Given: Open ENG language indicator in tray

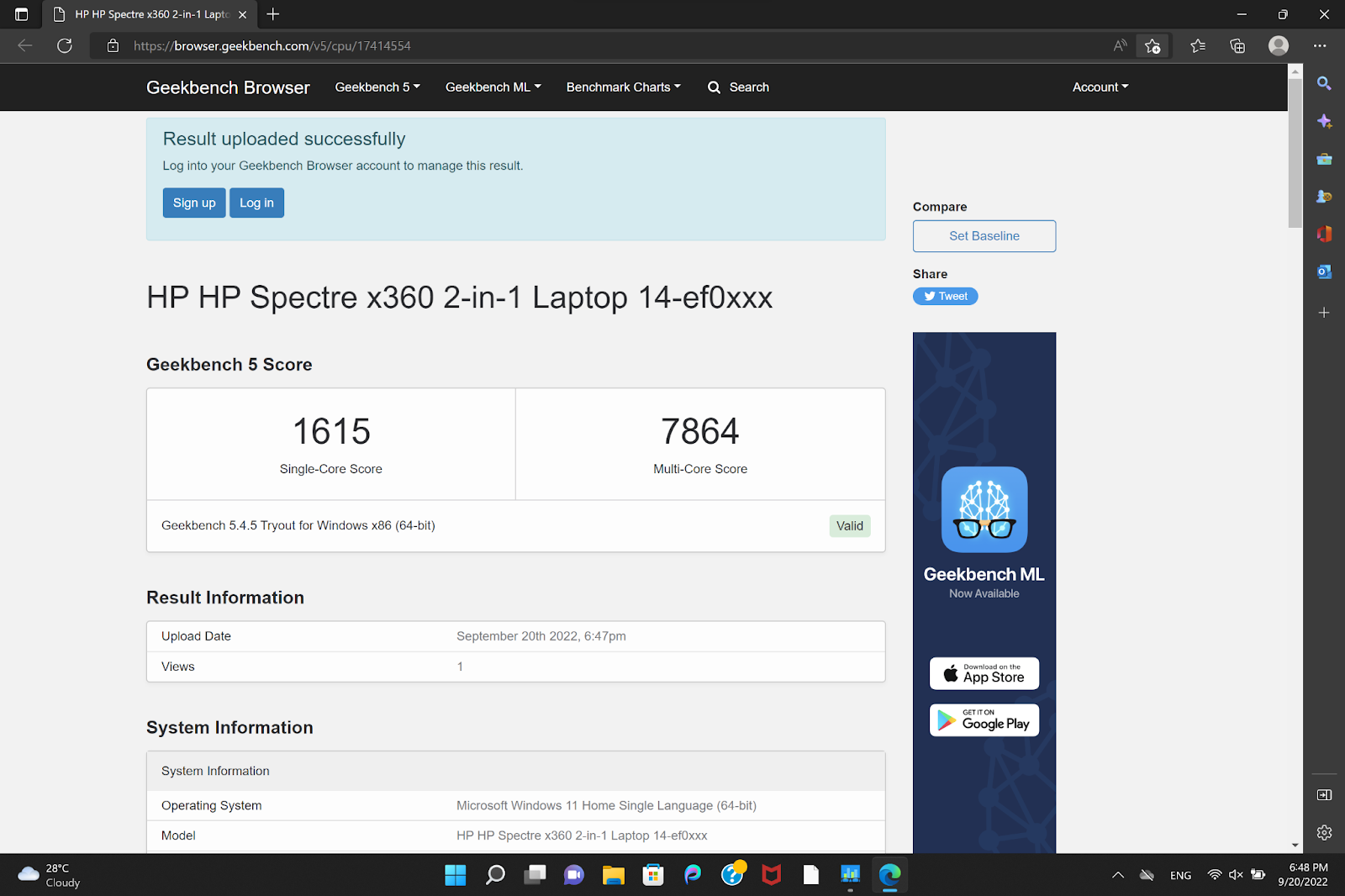Looking at the screenshot, I should 1180,875.
